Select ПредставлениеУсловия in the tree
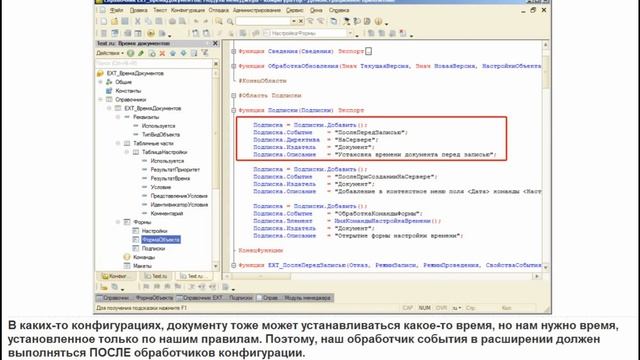Screen dimensions: 640x360 click(x=179, y=196)
